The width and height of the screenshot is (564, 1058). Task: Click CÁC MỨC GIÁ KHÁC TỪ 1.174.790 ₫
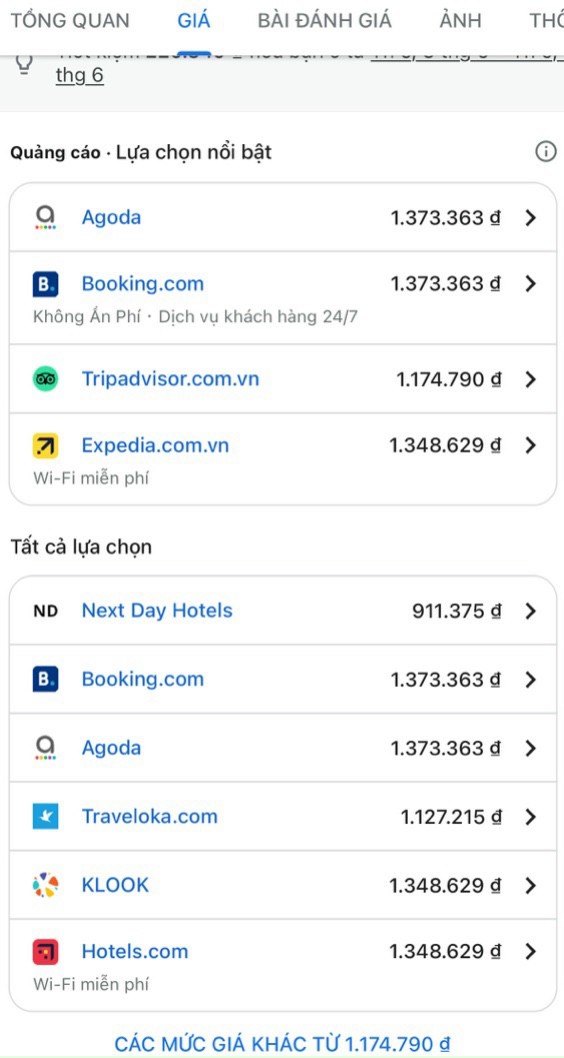[283, 1044]
